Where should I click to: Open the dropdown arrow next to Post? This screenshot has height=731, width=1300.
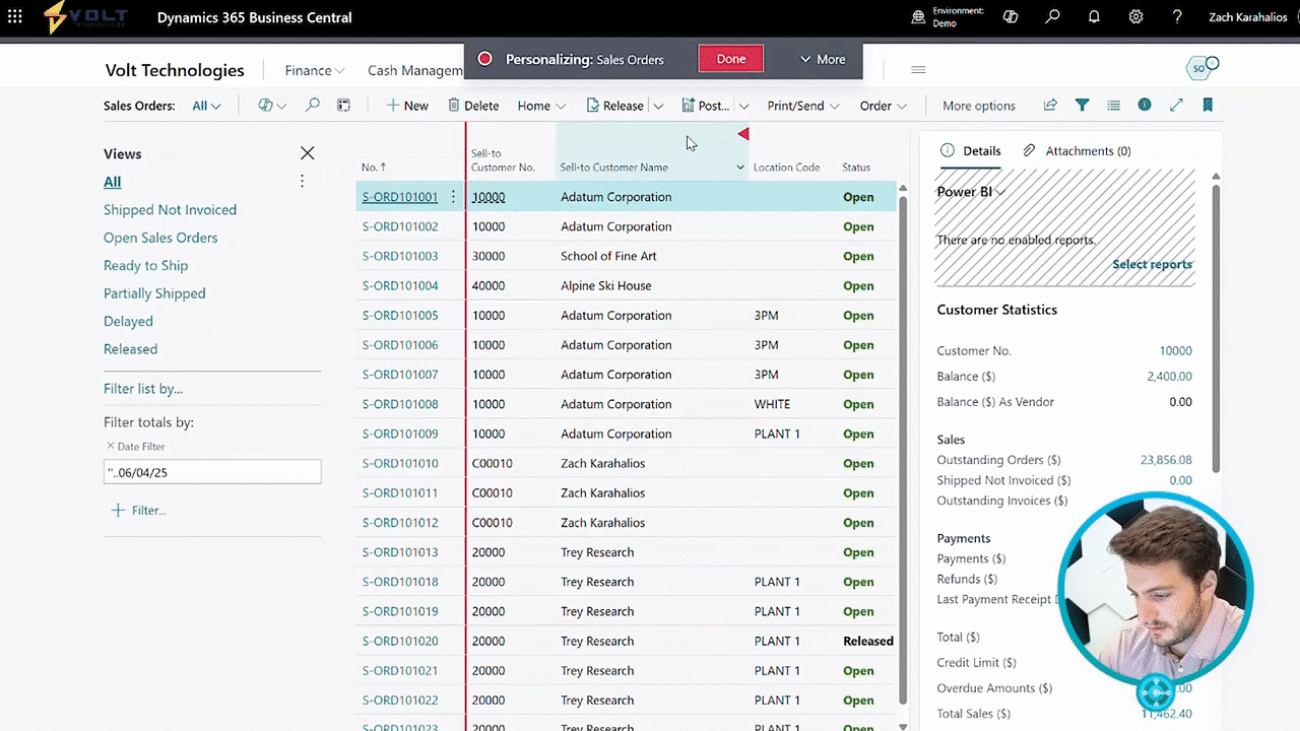pyautogui.click(x=744, y=106)
